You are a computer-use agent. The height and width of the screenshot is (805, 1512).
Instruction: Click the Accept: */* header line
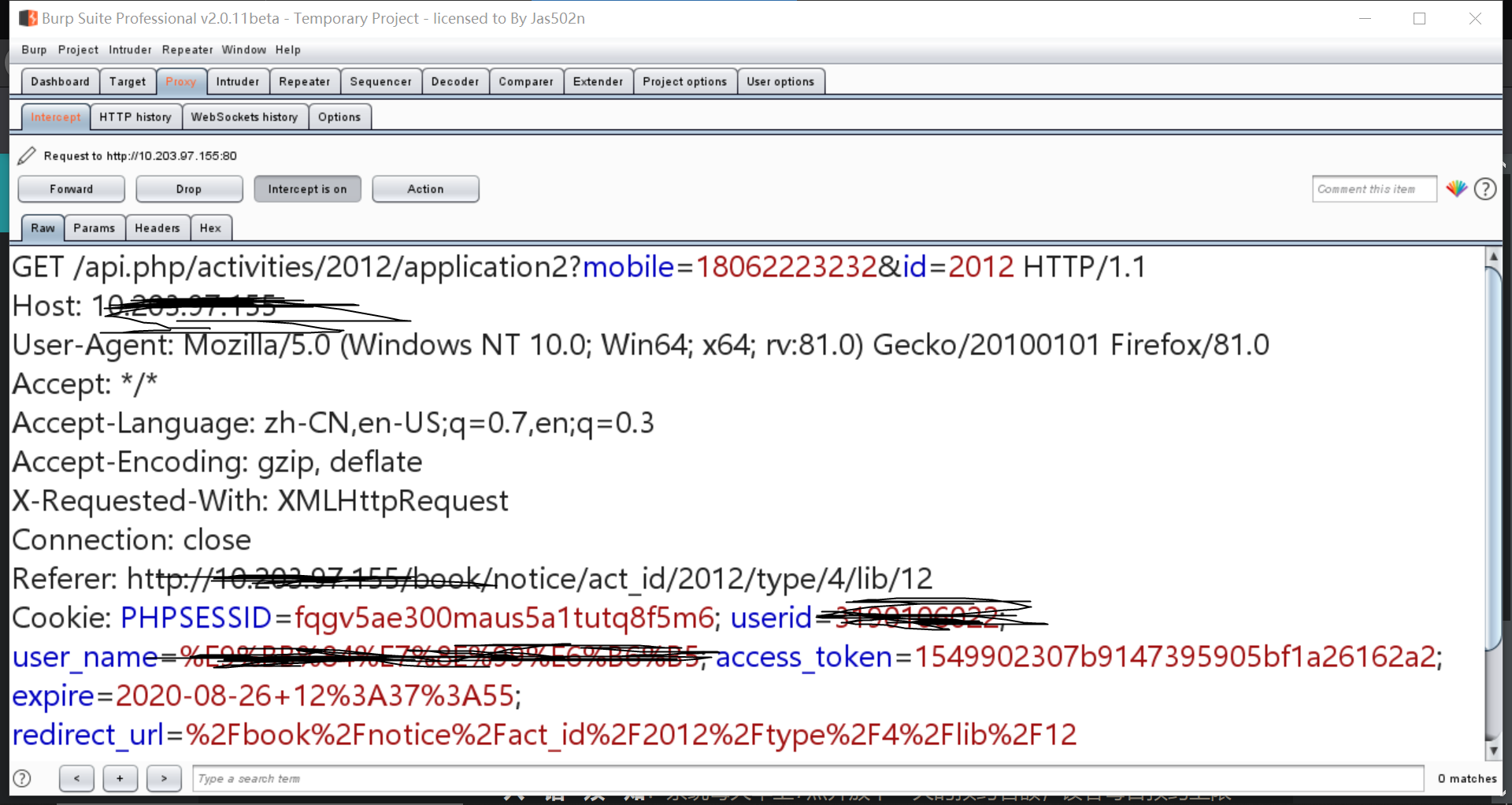[x=85, y=384]
